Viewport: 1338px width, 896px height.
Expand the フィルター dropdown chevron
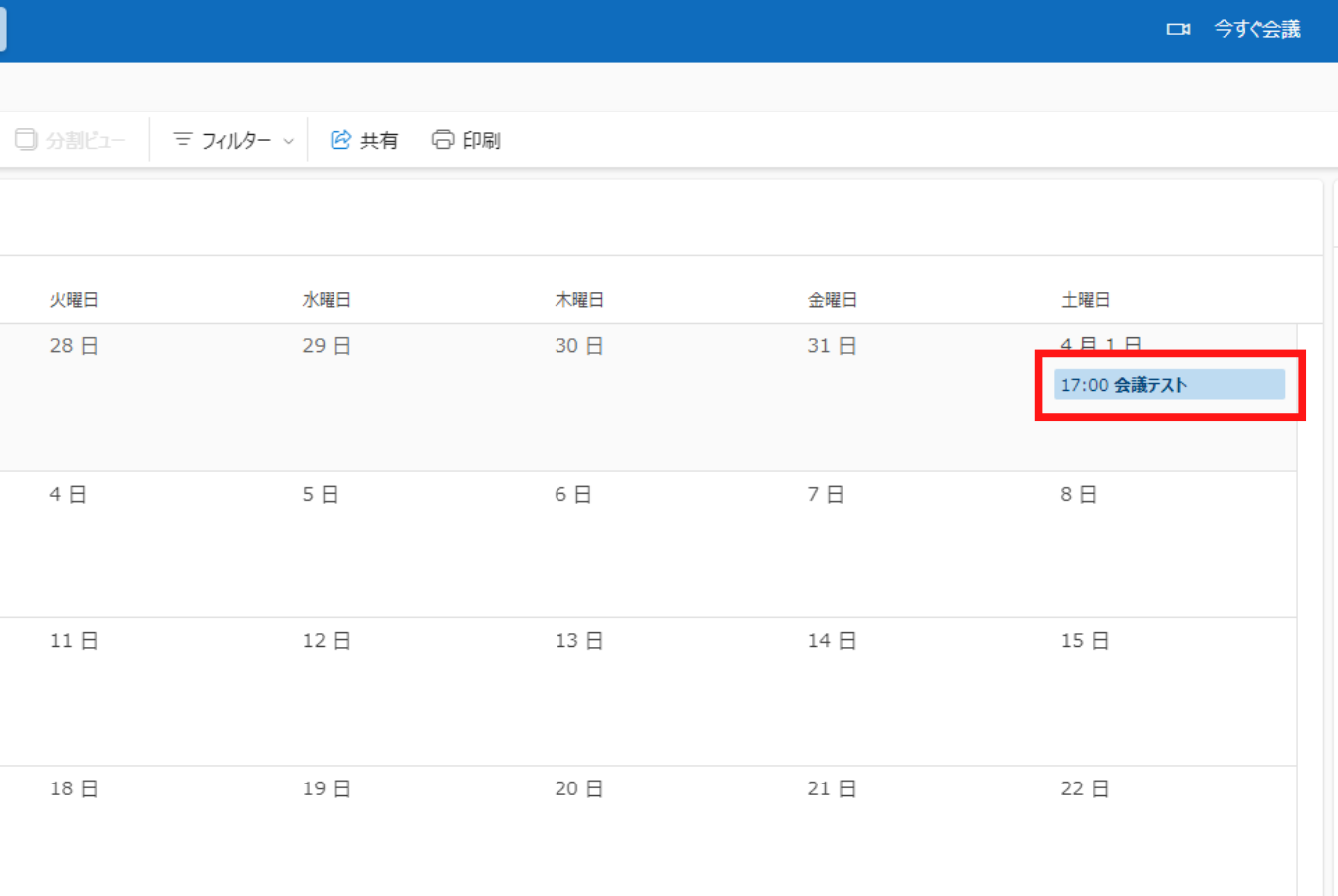pos(289,140)
